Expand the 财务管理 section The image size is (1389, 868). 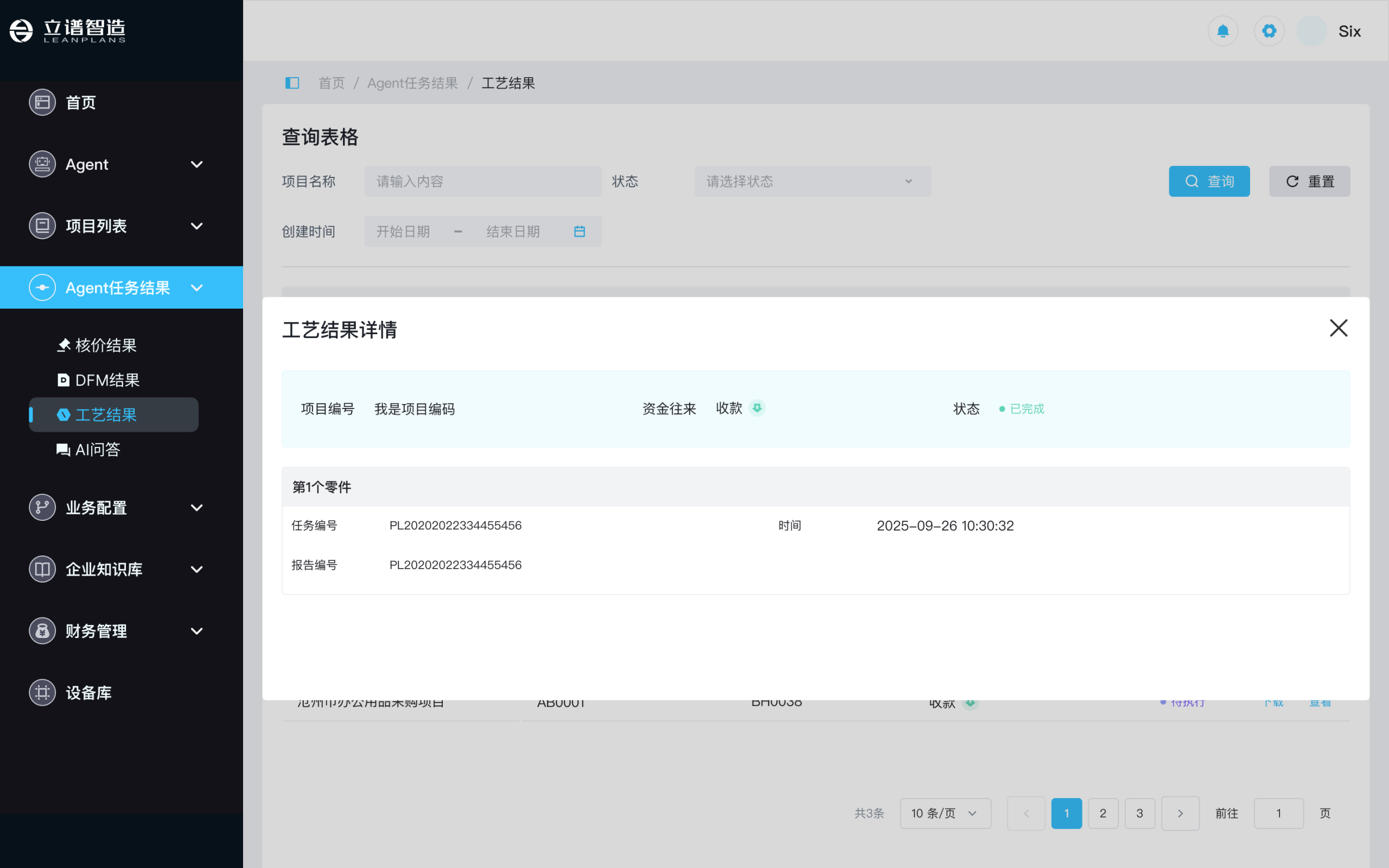coord(197,631)
